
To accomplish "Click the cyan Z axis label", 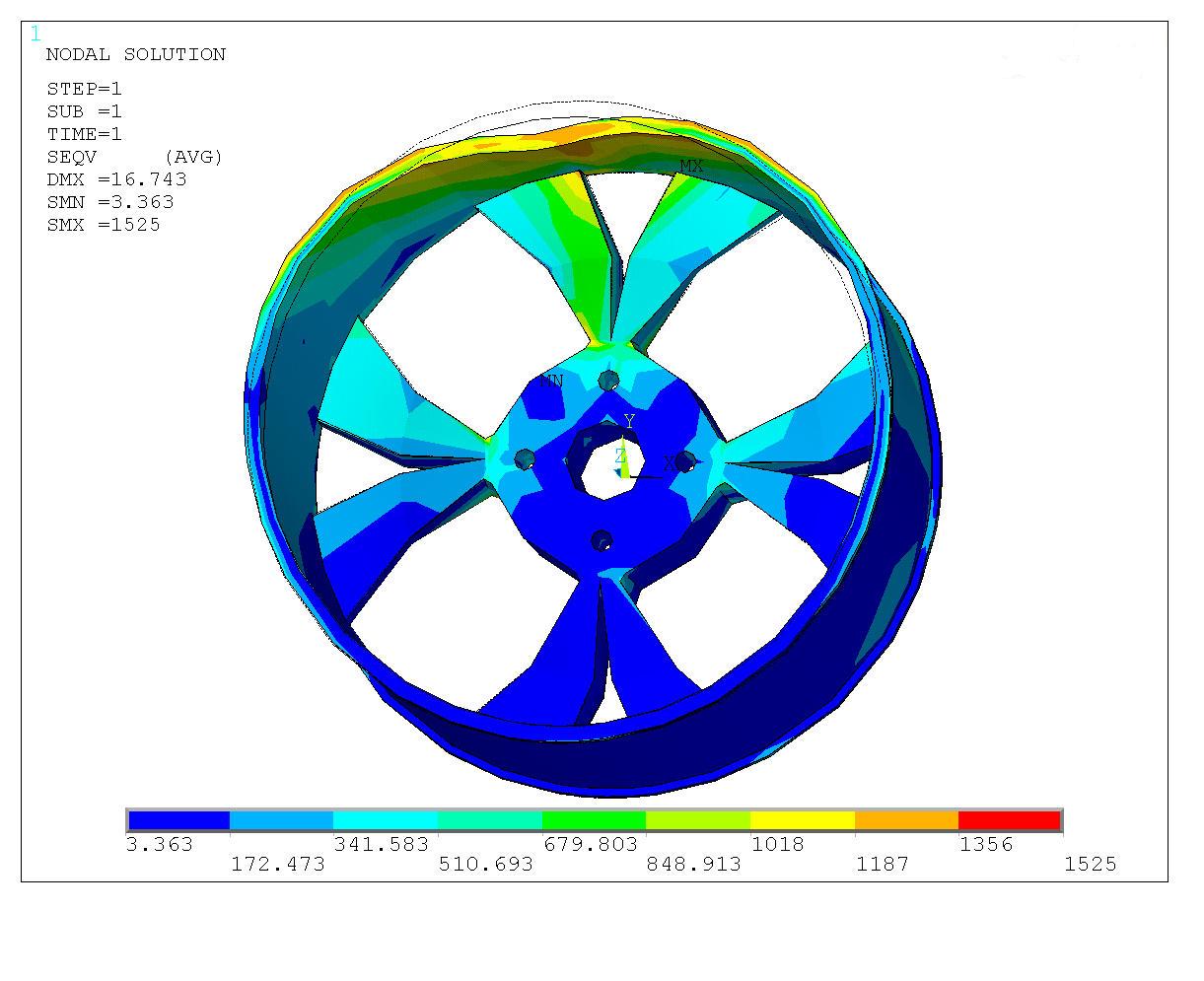I will [620, 455].
